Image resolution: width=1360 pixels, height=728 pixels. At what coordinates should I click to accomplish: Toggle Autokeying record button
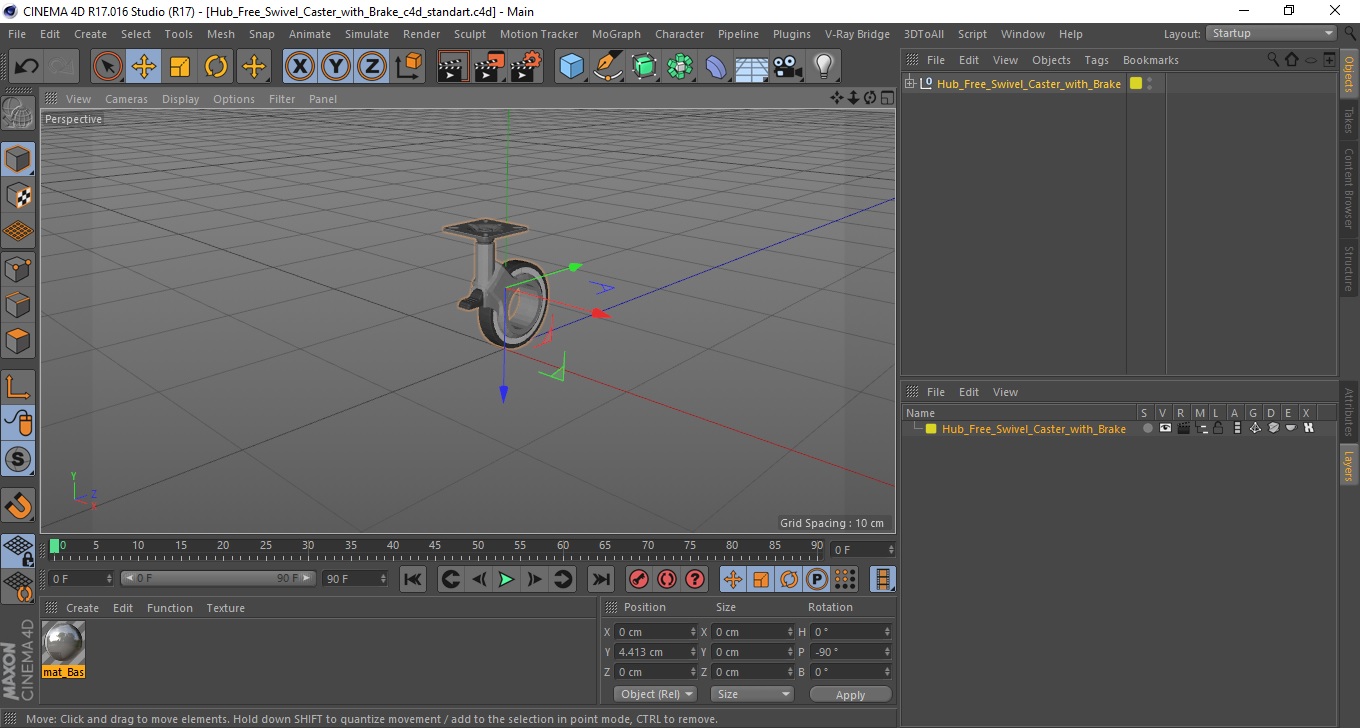tap(667, 579)
